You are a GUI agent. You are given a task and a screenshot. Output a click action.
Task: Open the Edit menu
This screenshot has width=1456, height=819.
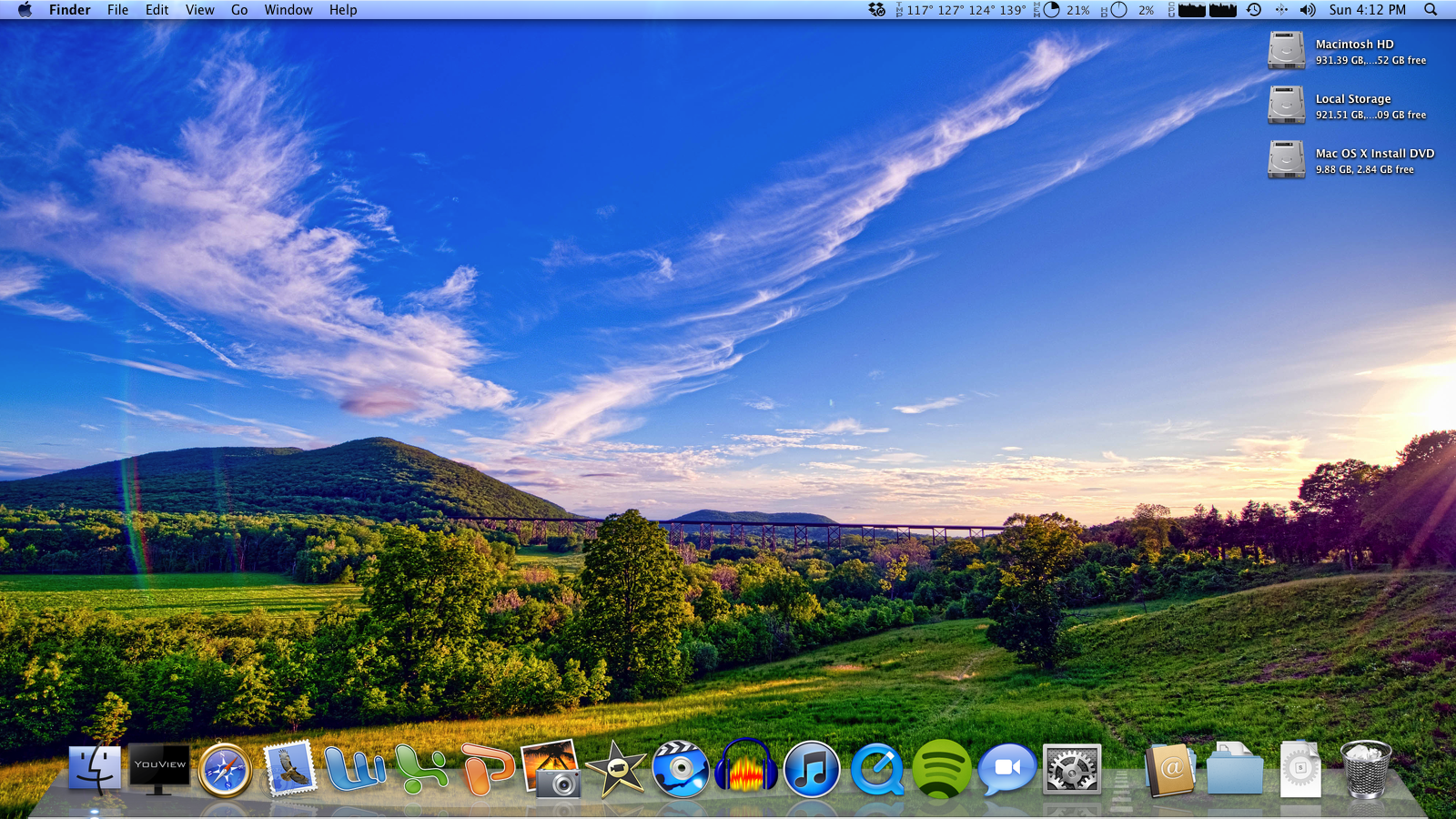coord(157,10)
